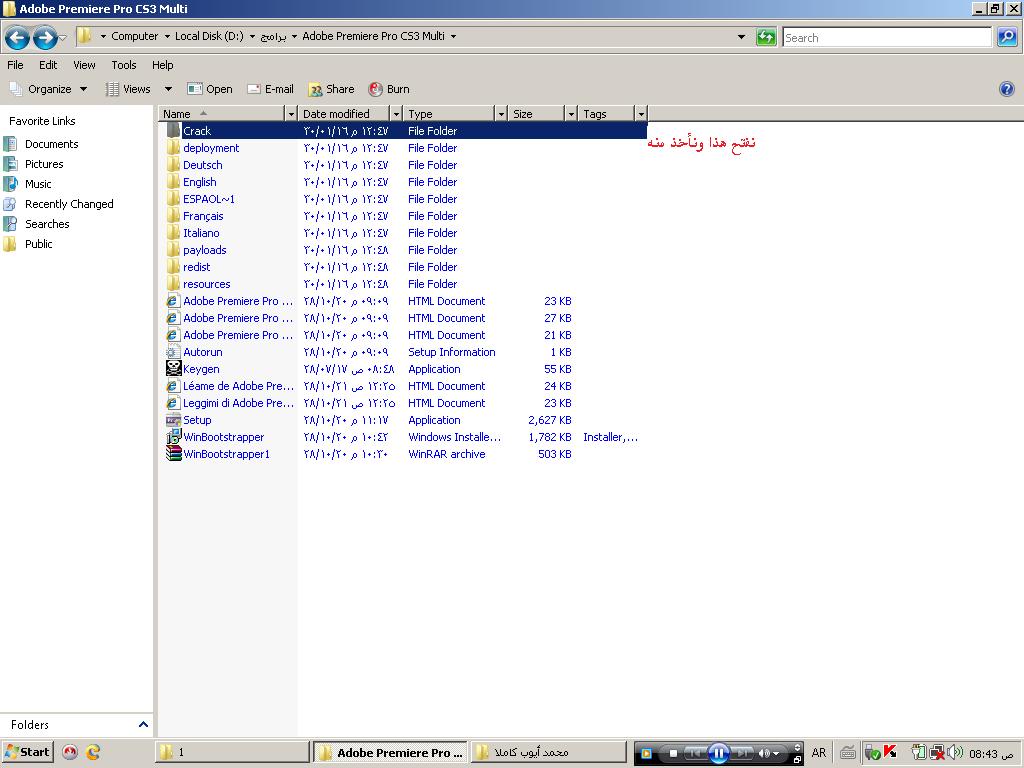This screenshot has height=768, width=1024.
Task: Click the E-mail toolbar button
Action: click(270, 89)
